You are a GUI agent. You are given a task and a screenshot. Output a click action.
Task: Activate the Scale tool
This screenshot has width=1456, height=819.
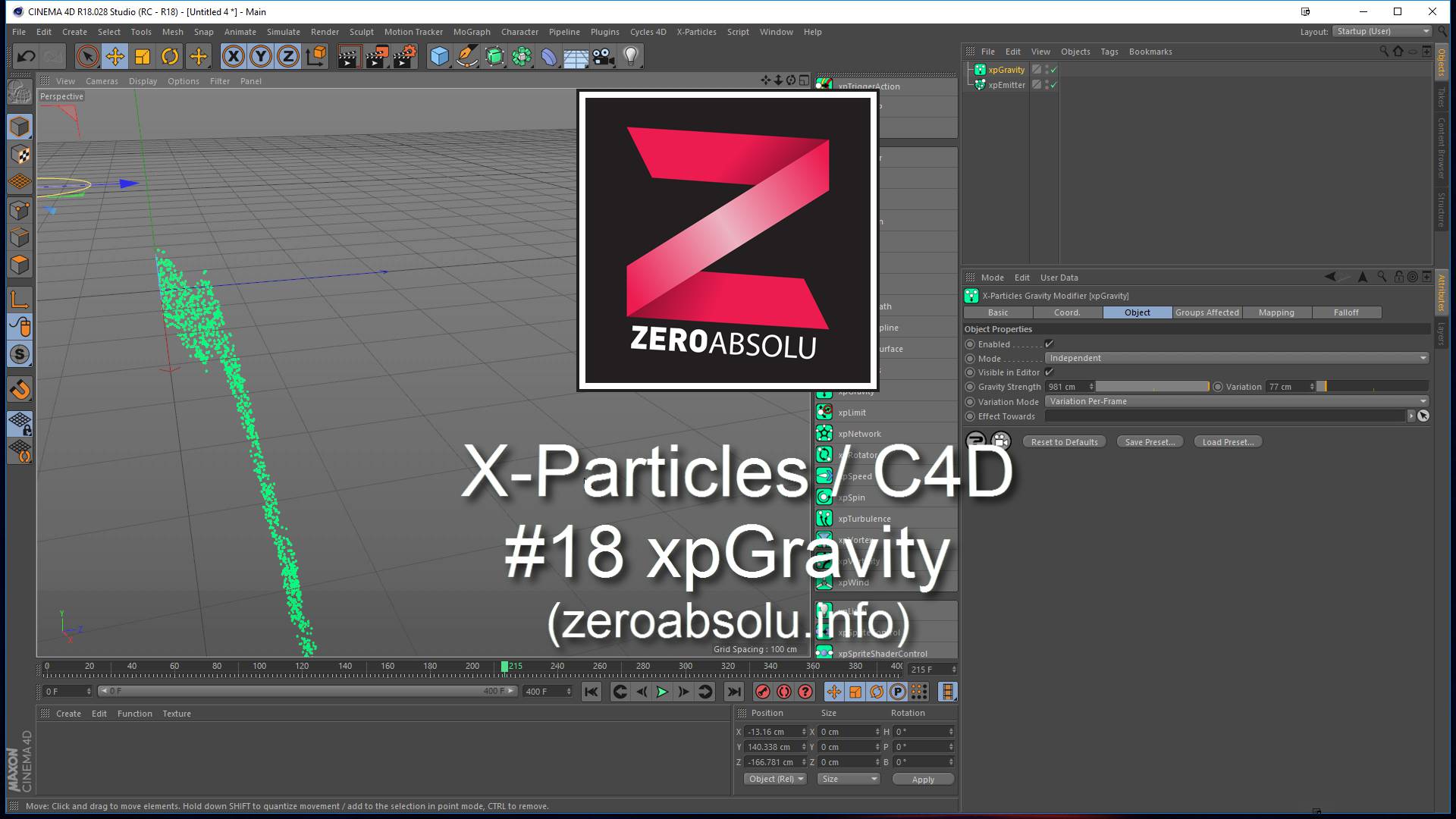pyautogui.click(x=142, y=56)
